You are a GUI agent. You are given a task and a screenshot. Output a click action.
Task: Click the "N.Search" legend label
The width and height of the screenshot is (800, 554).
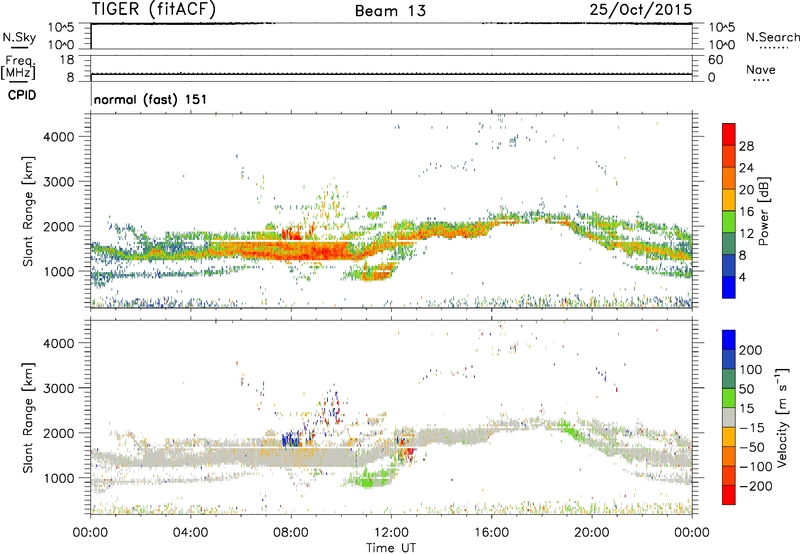(x=772, y=37)
